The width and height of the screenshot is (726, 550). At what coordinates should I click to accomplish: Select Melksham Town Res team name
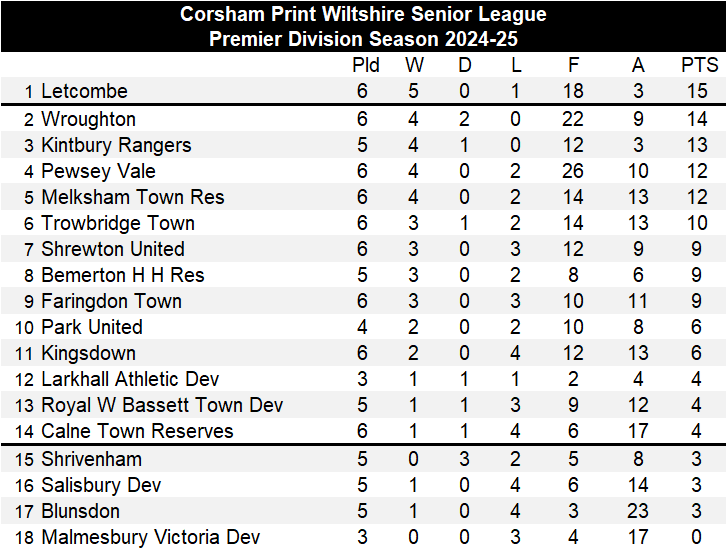tap(132, 197)
